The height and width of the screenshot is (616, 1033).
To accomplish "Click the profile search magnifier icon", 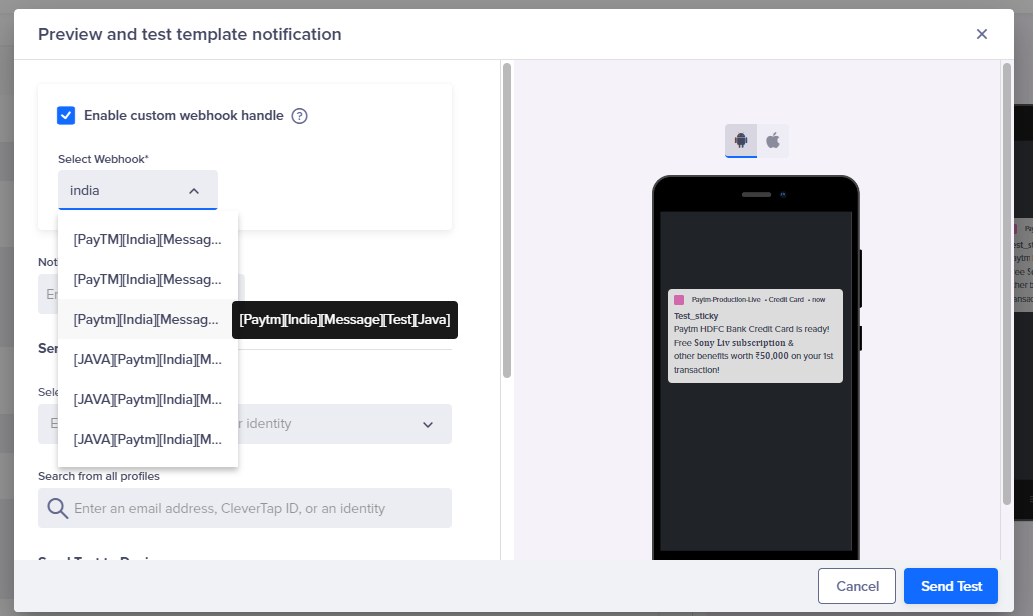I will [57, 508].
